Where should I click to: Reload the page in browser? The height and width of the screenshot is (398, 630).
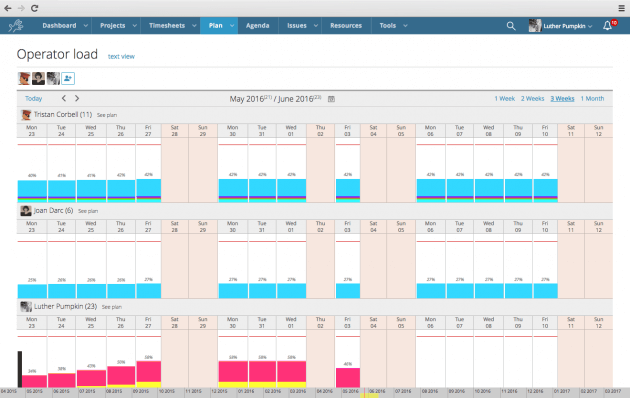pyautogui.click(x=35, y=8)
